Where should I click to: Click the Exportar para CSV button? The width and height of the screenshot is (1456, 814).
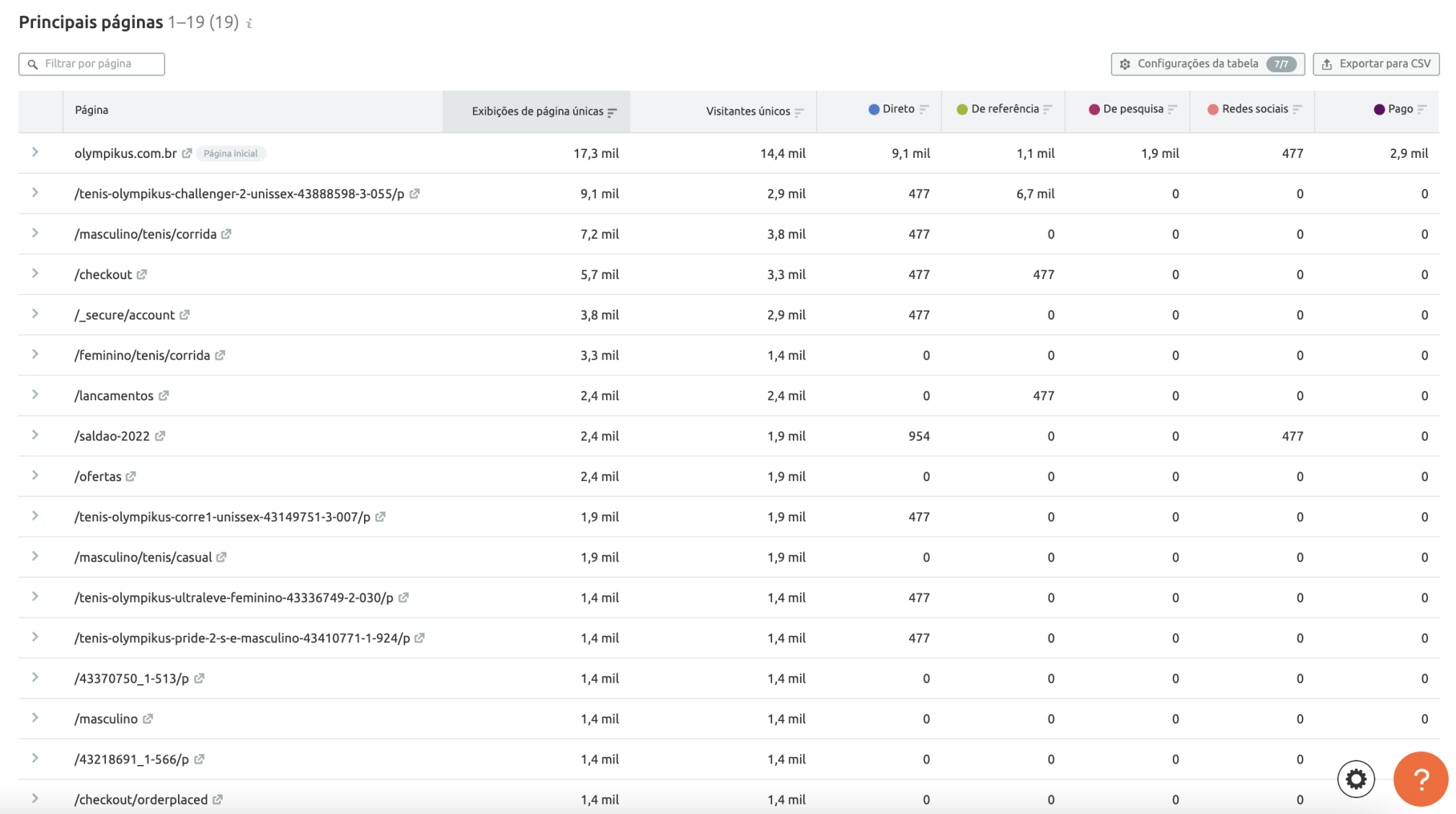tap(1375, 63)
